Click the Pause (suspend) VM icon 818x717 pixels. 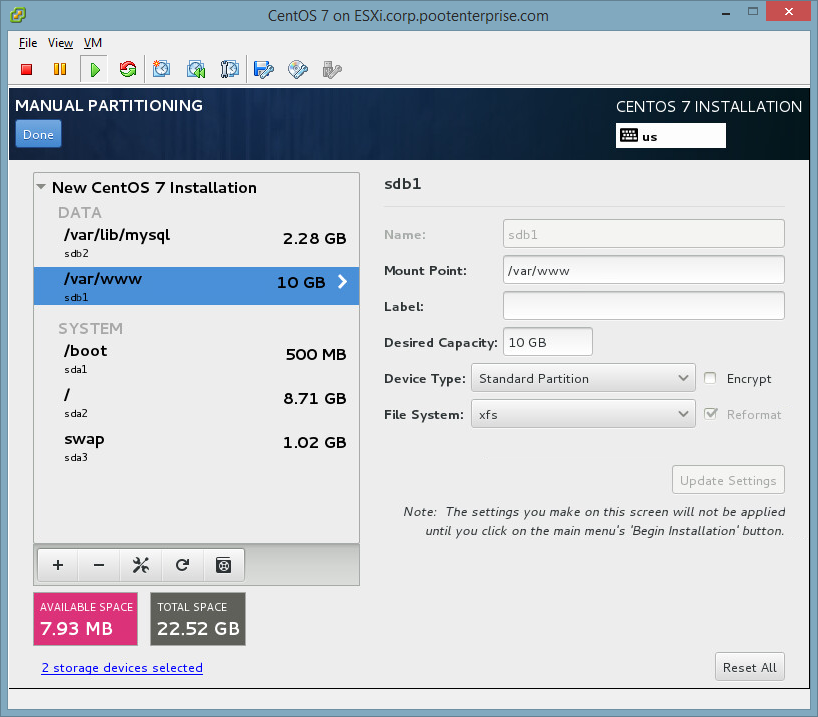(x=60, y=69)
